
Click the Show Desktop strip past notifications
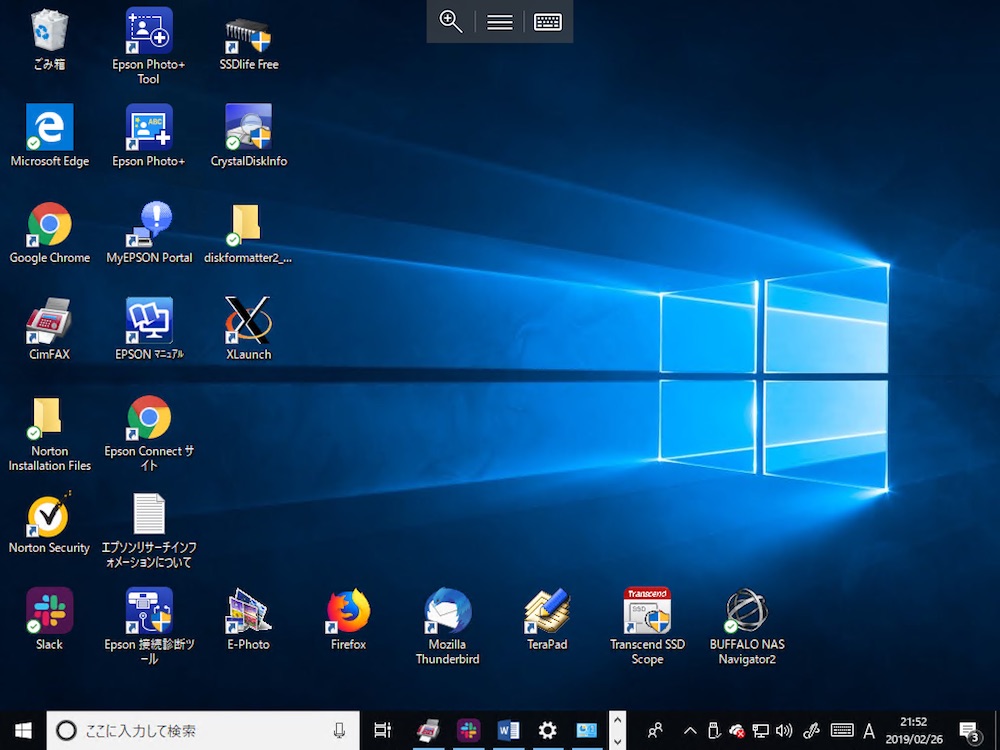click(x=996, y=730)
